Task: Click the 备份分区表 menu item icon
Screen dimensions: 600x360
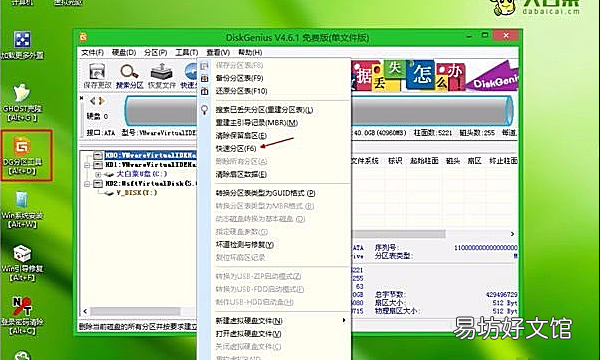Action: pos(205,78)
